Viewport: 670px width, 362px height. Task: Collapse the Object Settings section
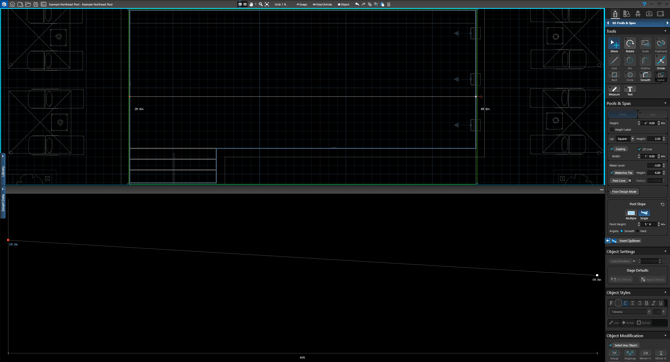point(665,252)
